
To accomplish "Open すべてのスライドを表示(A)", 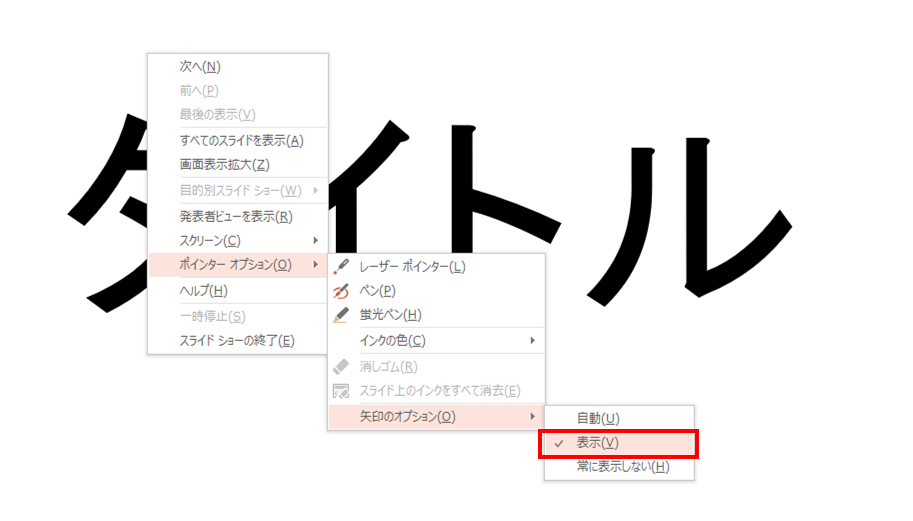I will tap(238, 140).
